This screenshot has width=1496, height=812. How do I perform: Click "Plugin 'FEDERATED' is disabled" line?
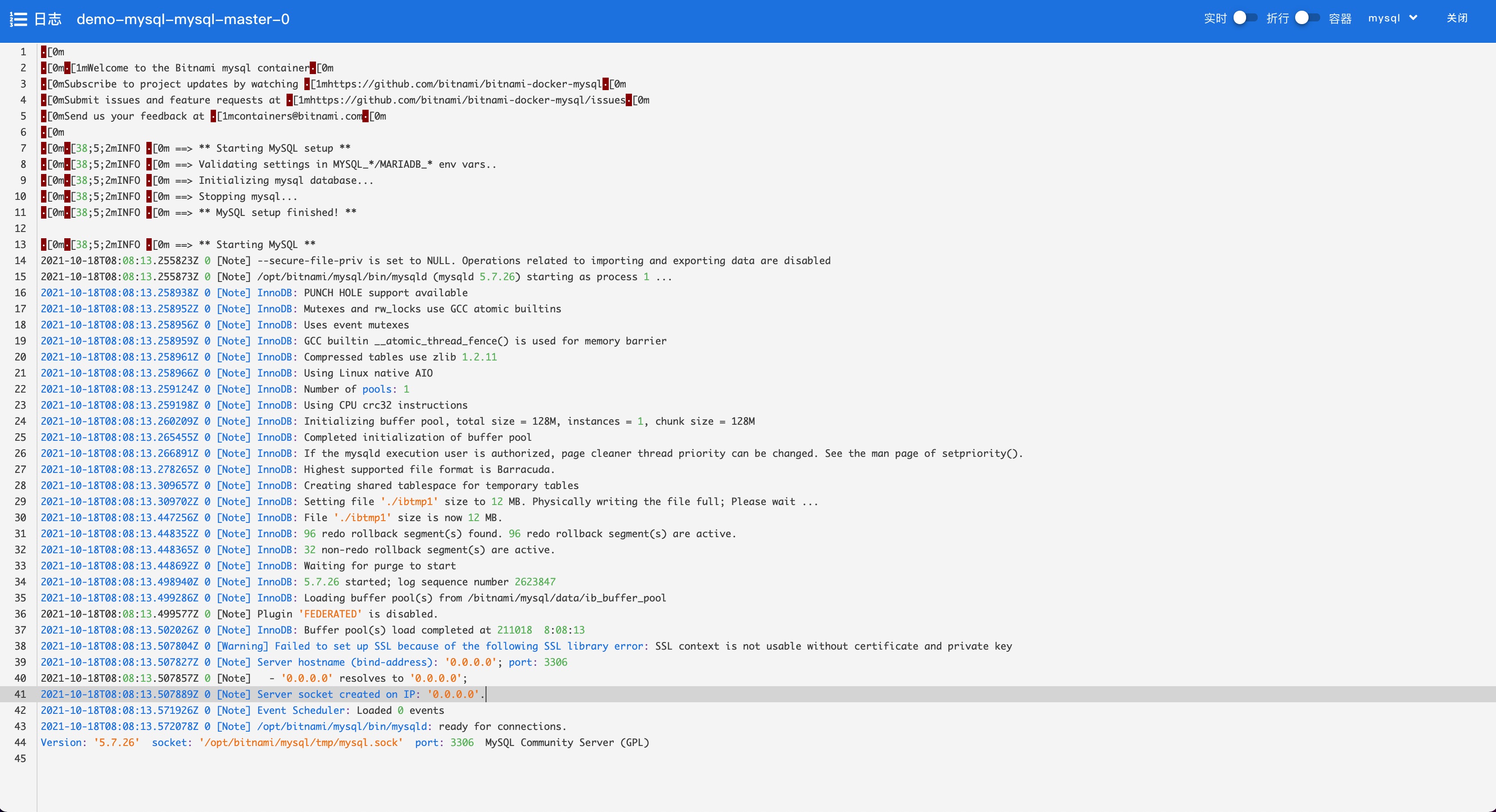[239, 614]
